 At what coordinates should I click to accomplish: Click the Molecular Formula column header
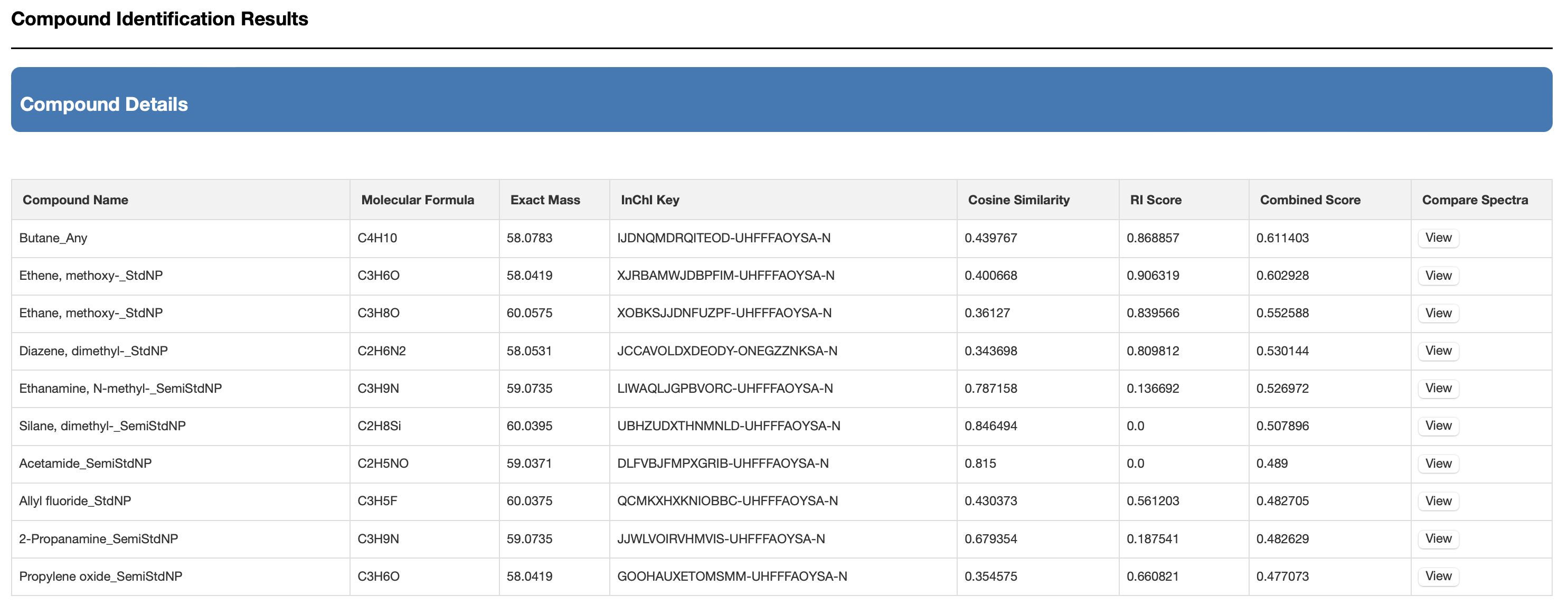point(417,200)
